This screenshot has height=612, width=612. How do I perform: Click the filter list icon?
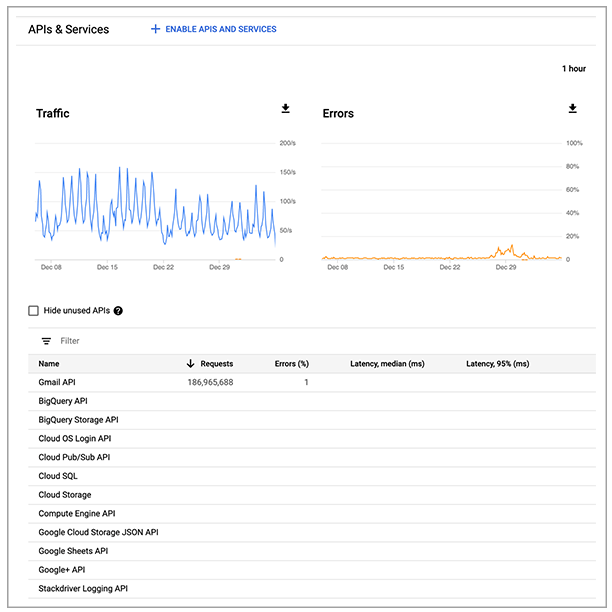pos(46,341)
